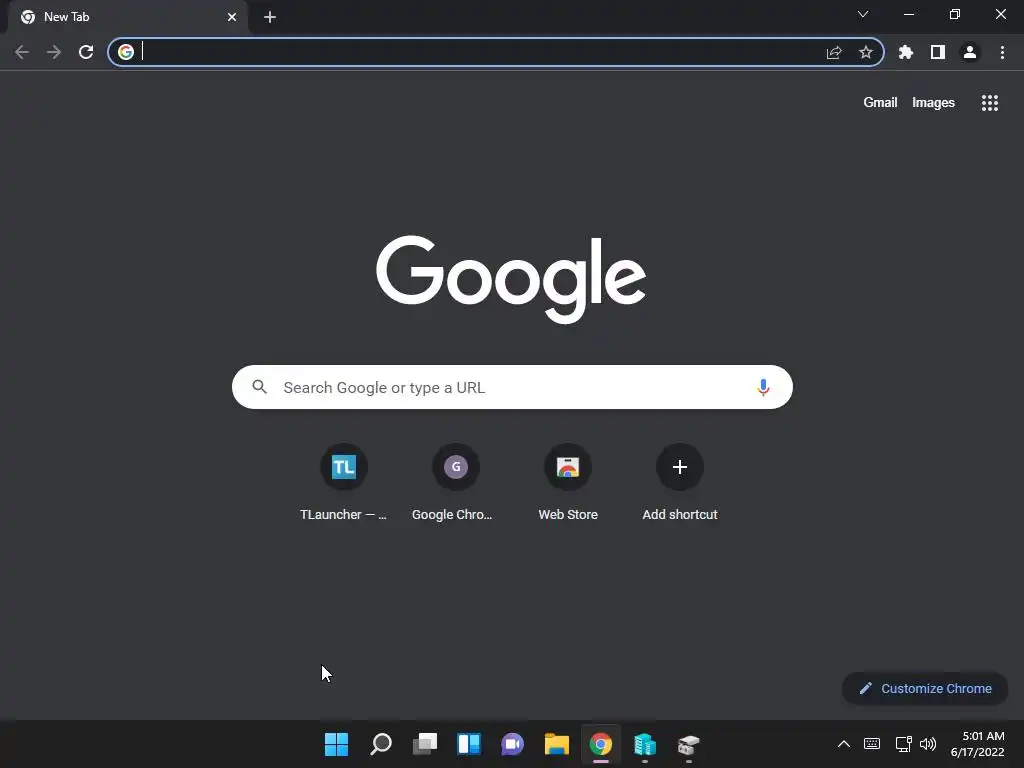Screen dimensions: 1024x768
Task: Start voice search with the microphone
Action: pos(763,387)
